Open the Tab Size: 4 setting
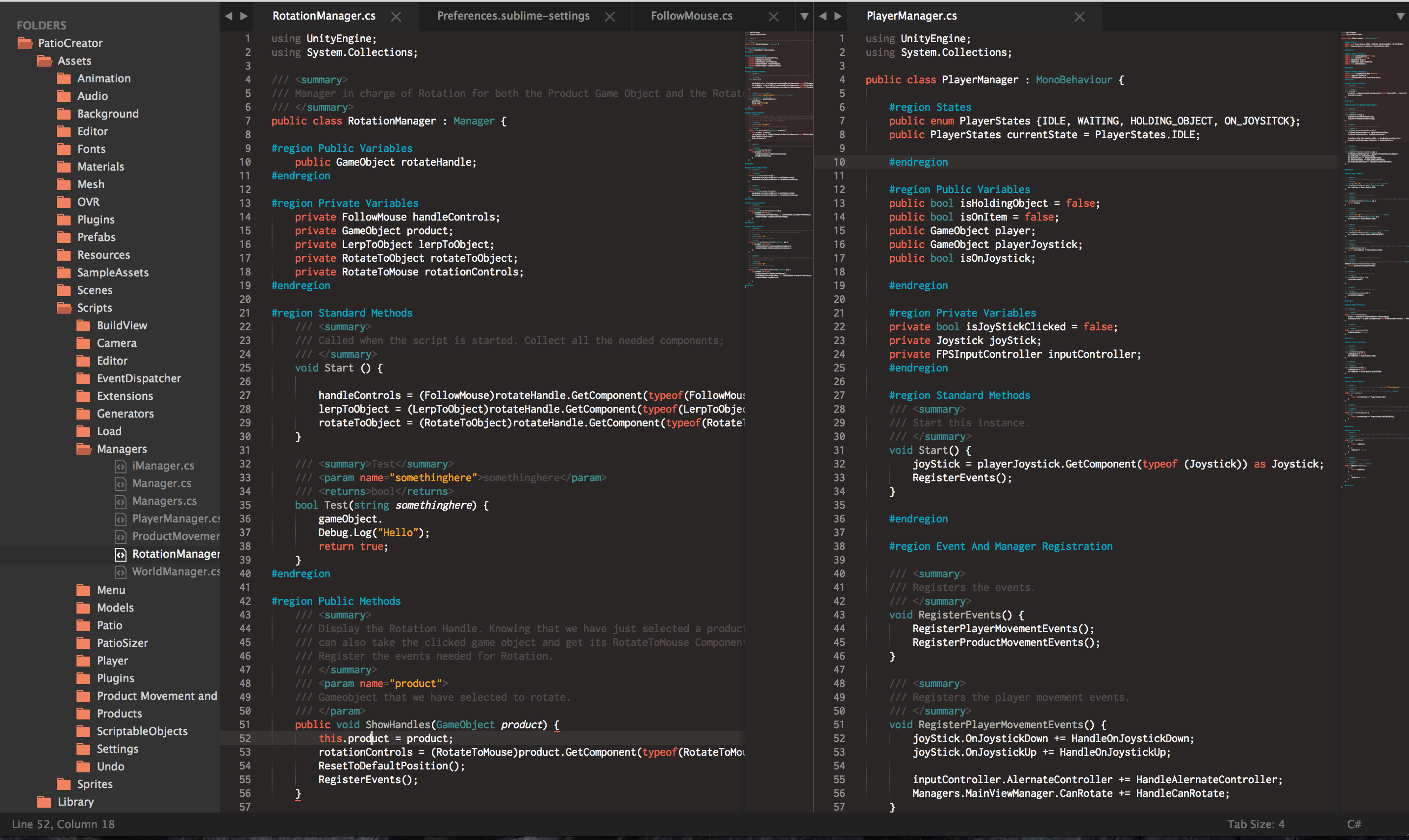The width and height of the screenshot is (1409, 840). point(1256,824)
